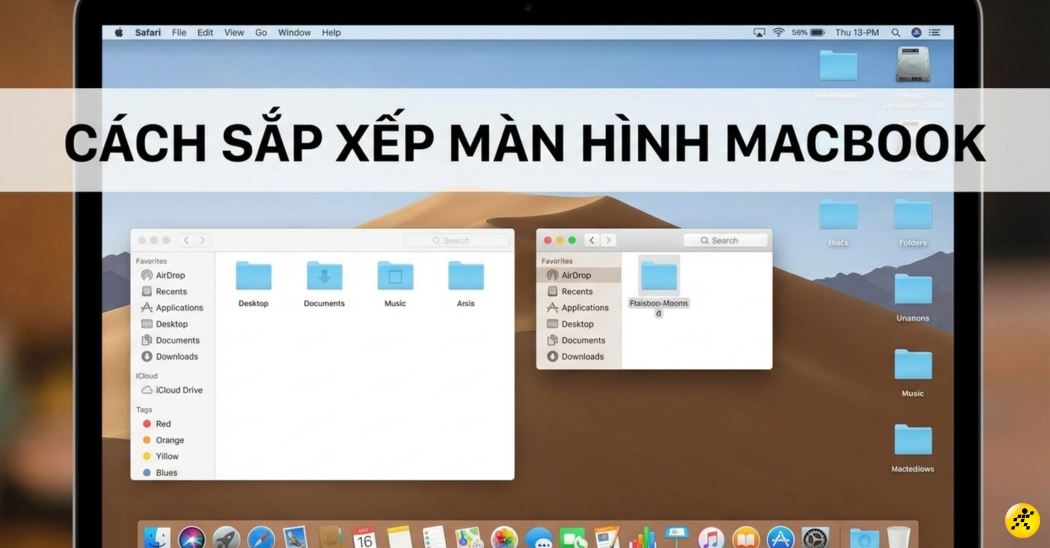The image size is (1050, 548).
Task: Open the Go menu in the menu bar
Action: [261, 33]
